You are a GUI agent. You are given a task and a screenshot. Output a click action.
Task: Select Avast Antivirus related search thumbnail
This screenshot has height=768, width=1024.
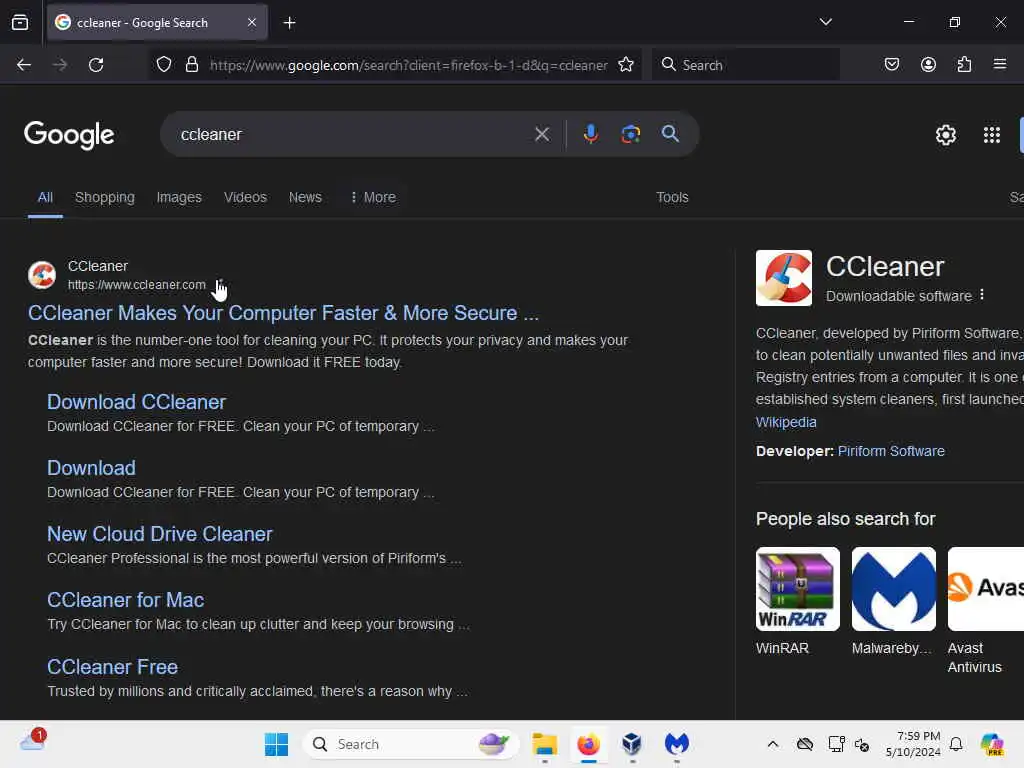[x=985, y=589]
